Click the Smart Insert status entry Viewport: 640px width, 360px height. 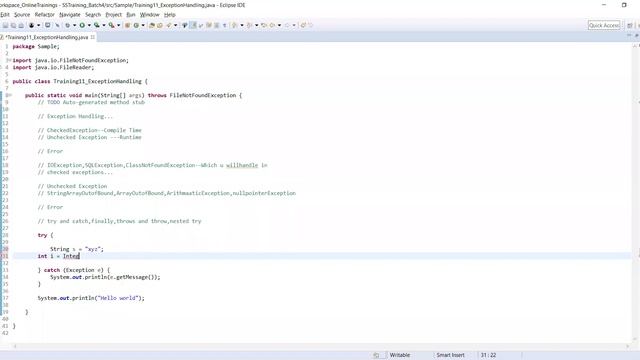(450, 355)
